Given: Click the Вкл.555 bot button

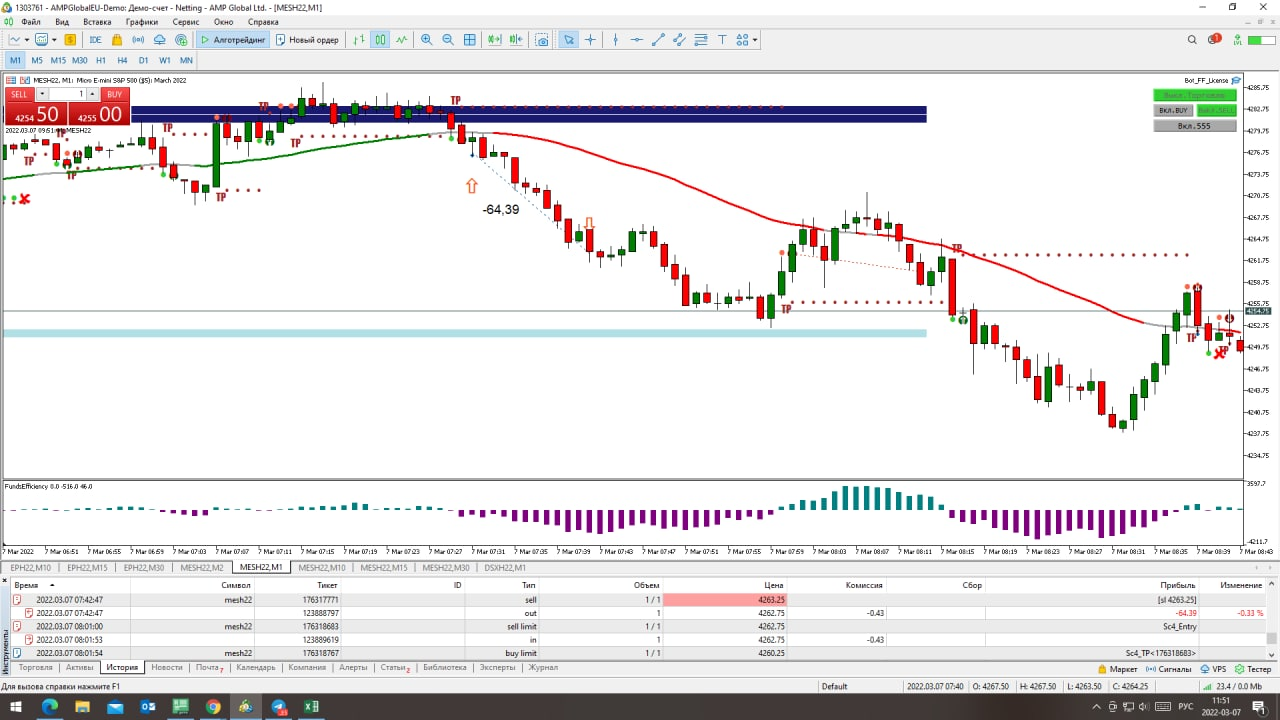Looking at the screenshot, I should (x=1194, y=126).
